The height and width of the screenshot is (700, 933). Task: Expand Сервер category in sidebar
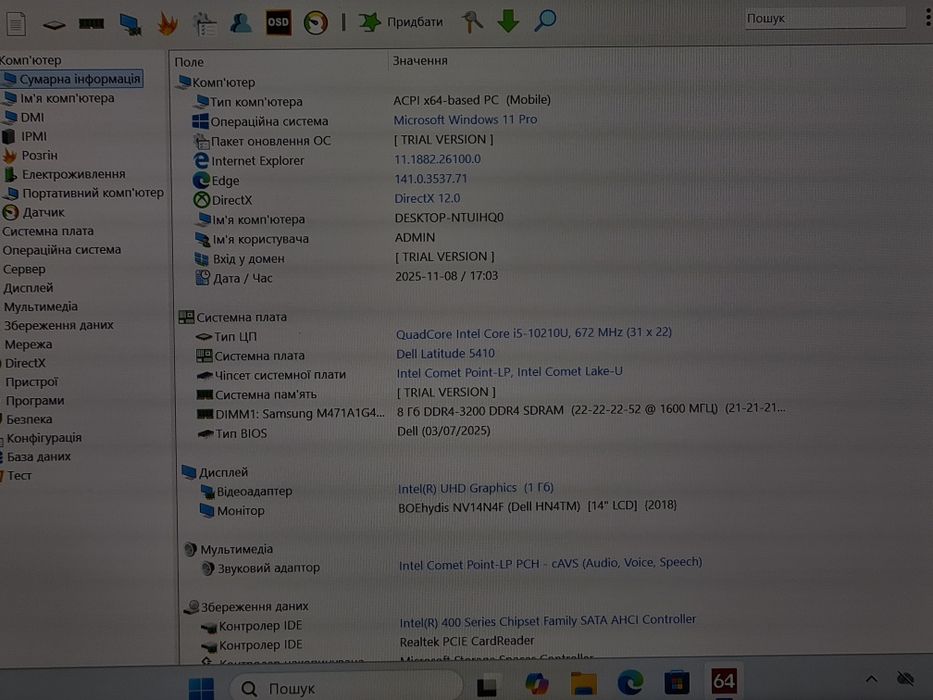click(24, 269)
